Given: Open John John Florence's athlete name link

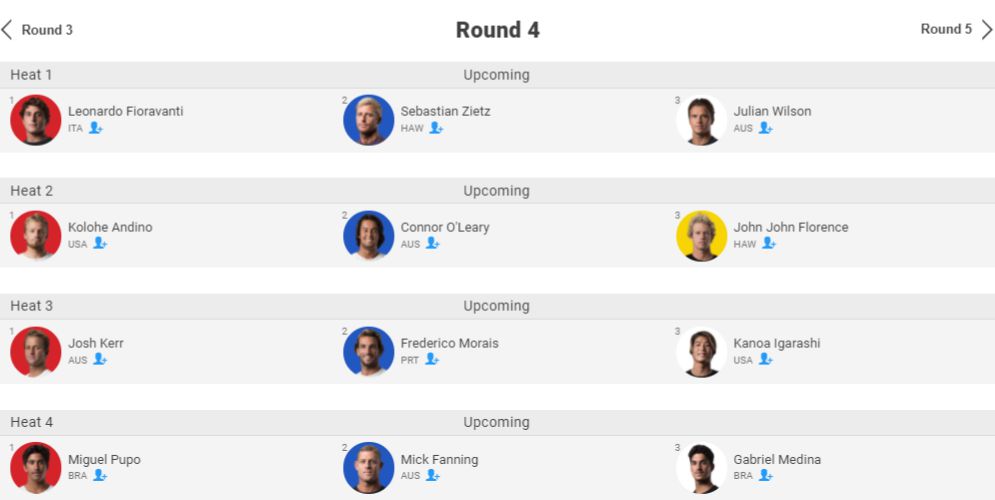Looking at the screenshot, I should point(790,227).
